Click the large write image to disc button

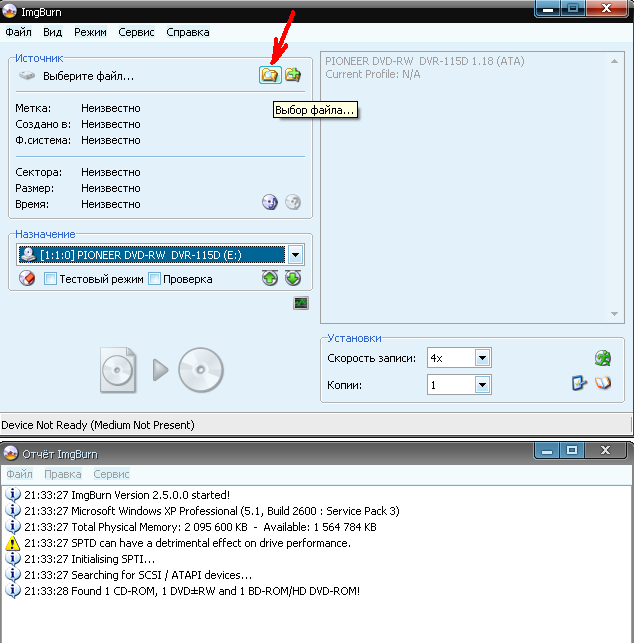[x=162, y=370]
